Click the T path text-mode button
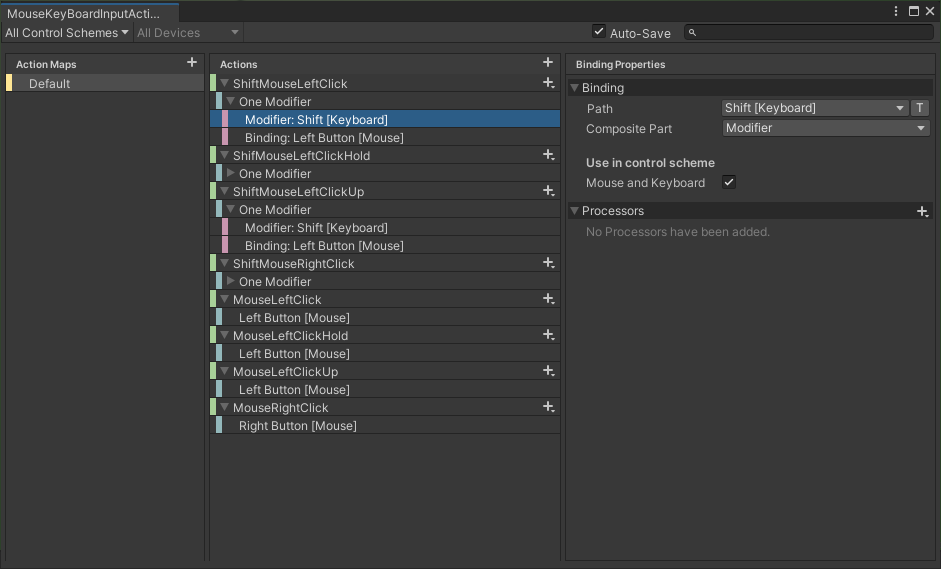Viewport: 941px width, 569px height. [920, 108]
